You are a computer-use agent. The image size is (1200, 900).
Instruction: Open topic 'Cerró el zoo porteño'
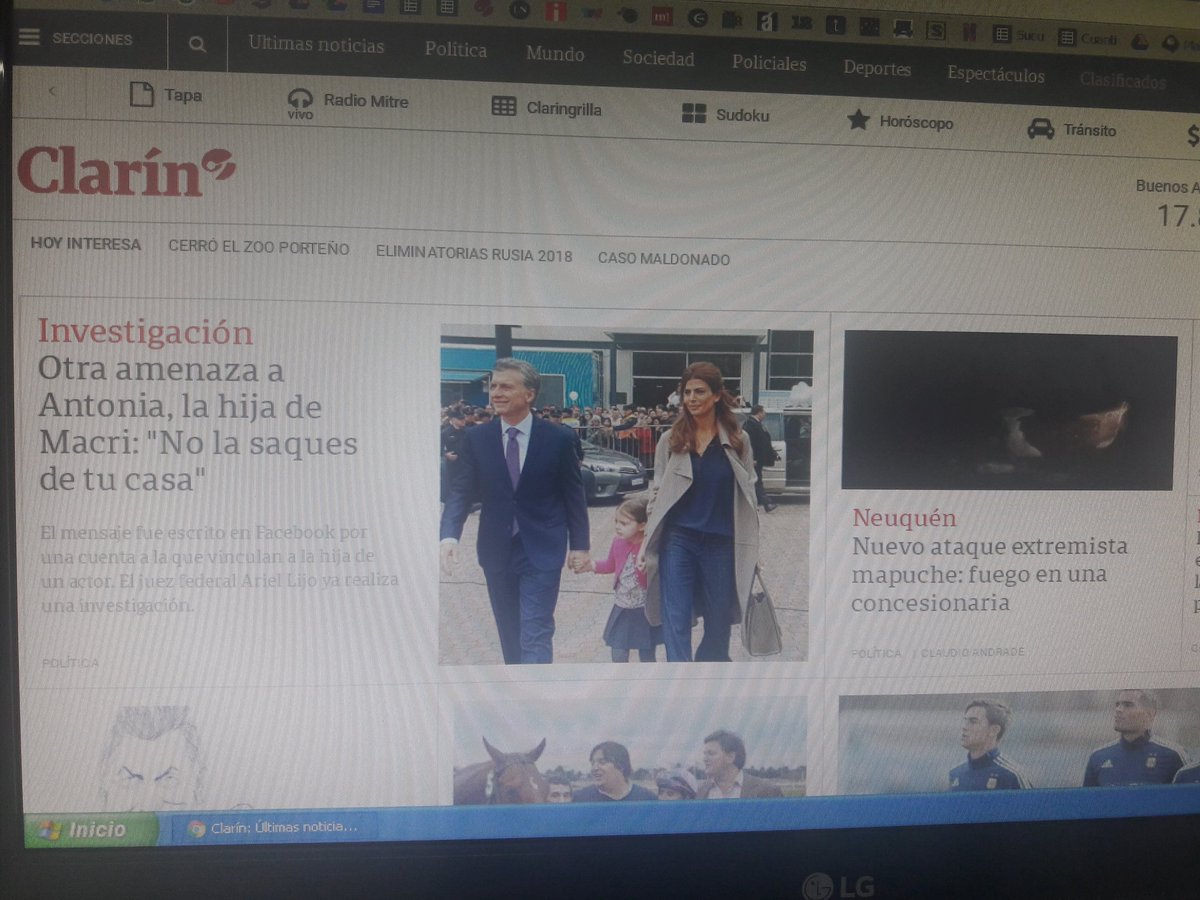click(259, 248)
